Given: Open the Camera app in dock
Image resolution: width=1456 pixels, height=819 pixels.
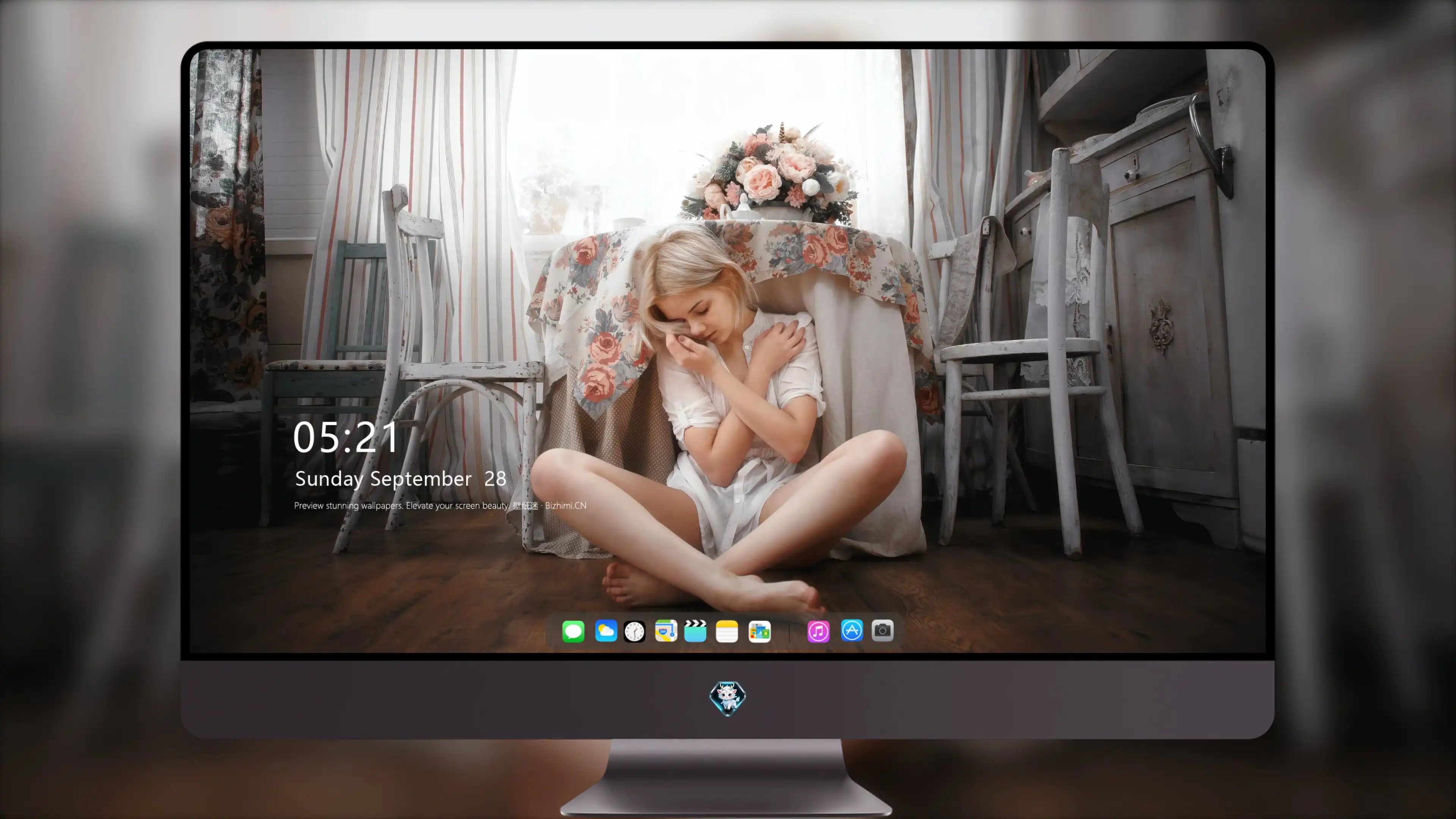Looking at the screenshot, I should (x=882, y=630).
